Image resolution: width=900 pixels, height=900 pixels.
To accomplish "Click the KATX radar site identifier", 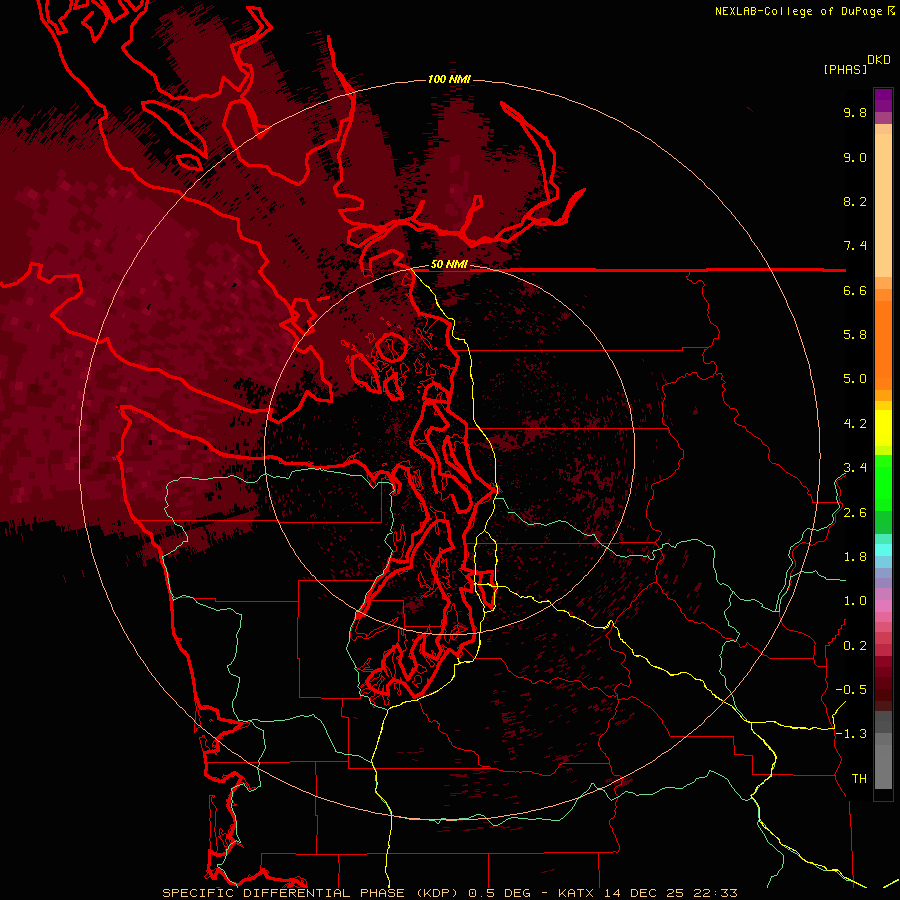I will pyautogui.click(x=577, y=893).
